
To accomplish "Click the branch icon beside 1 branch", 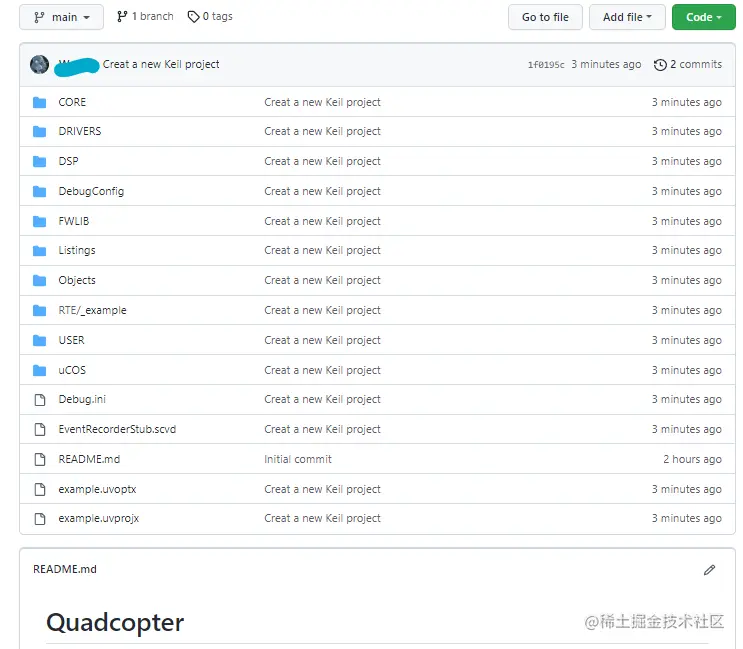I will coord(122,17).
